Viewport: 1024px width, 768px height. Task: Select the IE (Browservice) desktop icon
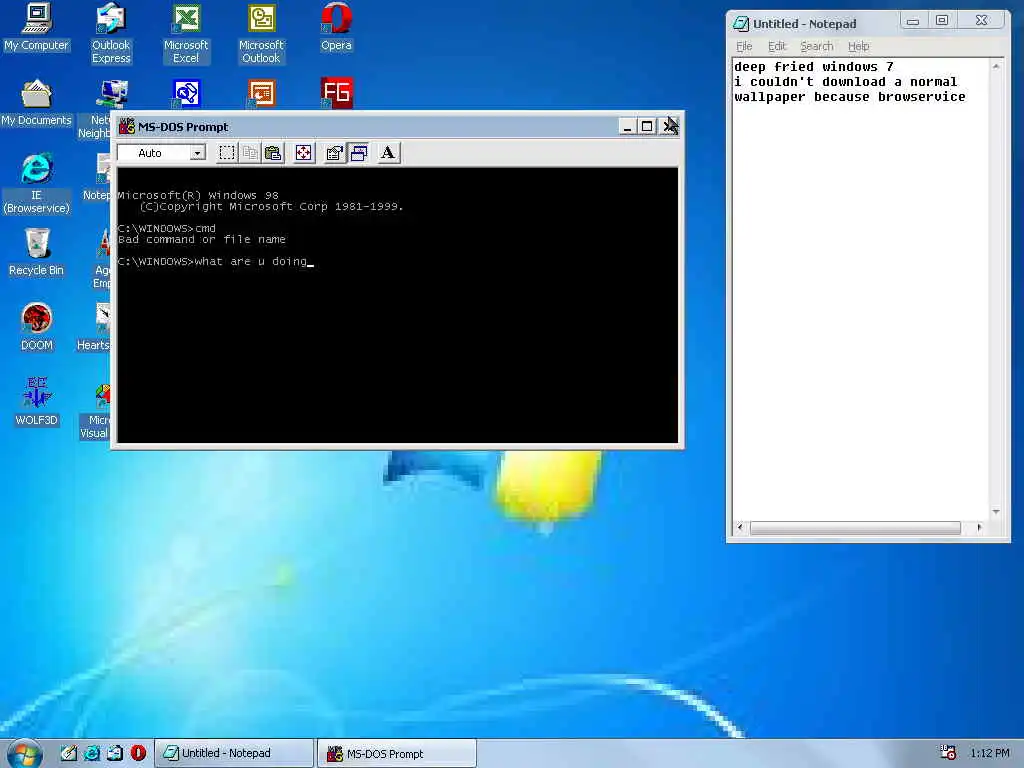point(36,184)
